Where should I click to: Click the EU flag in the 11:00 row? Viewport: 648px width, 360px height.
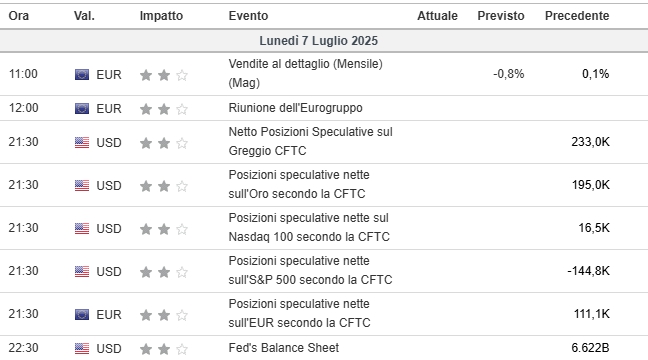pos(82,74)
